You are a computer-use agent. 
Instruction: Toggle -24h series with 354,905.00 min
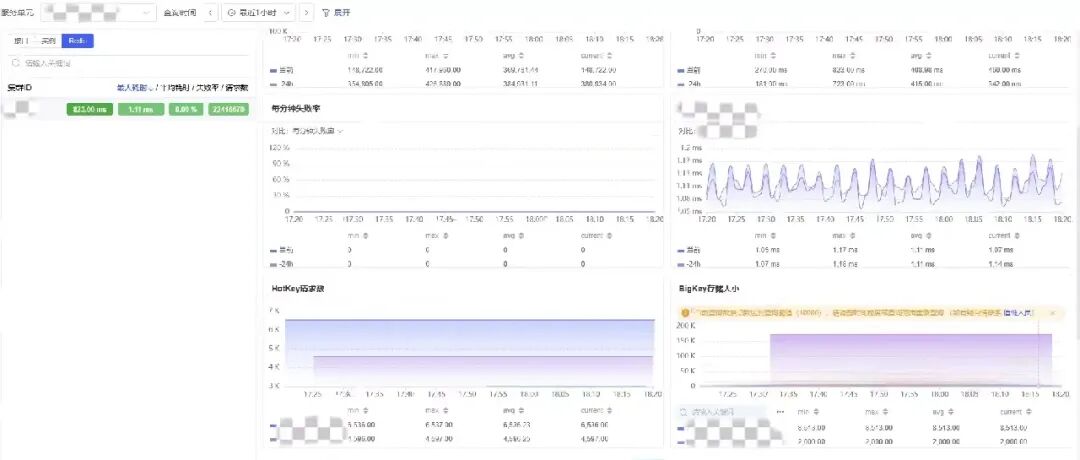pos(282,84)
